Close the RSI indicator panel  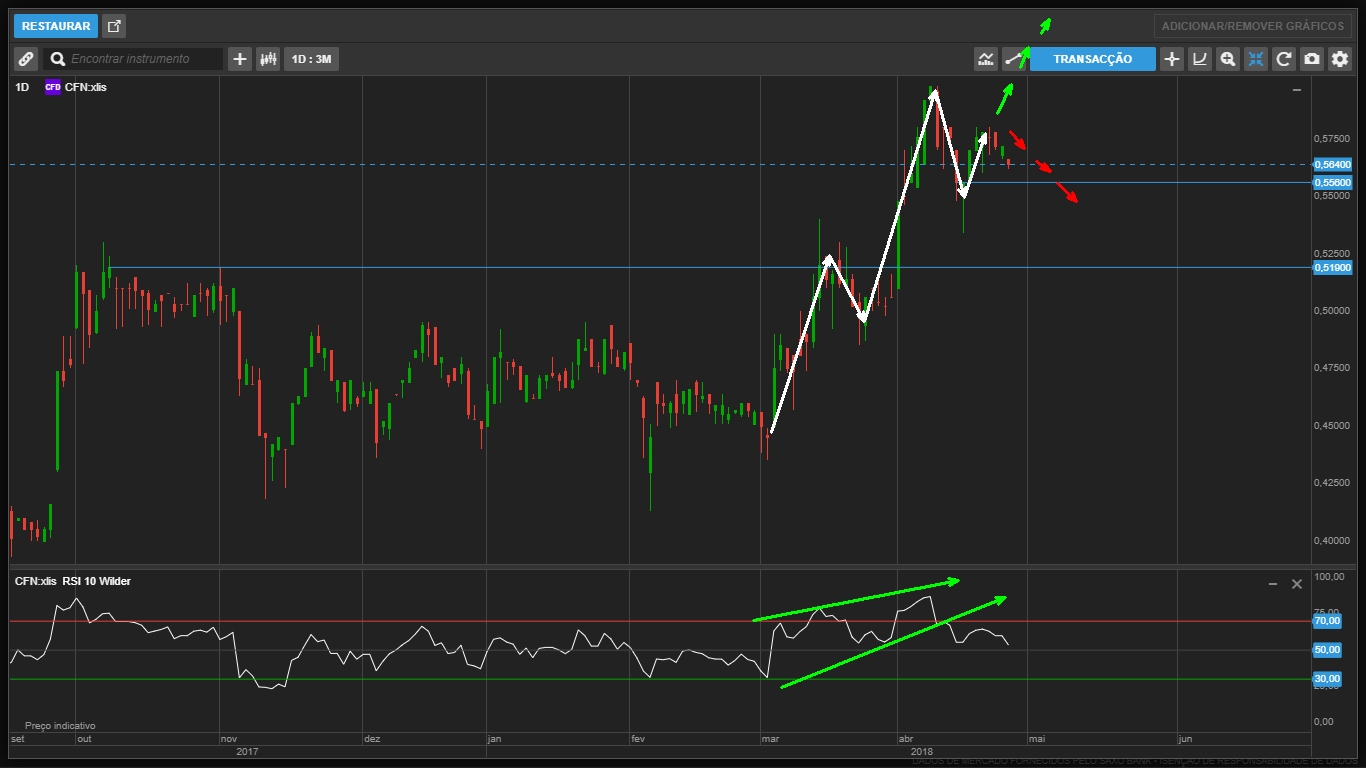point(1297,584)
